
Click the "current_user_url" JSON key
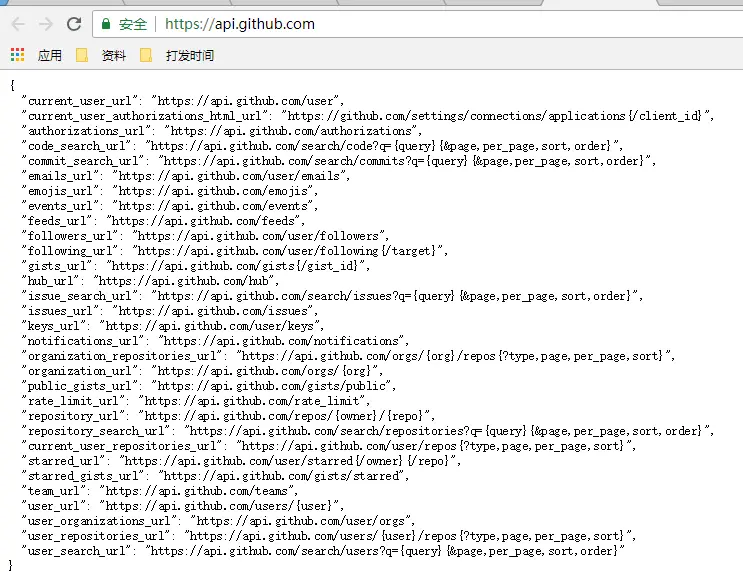(79, 101)
